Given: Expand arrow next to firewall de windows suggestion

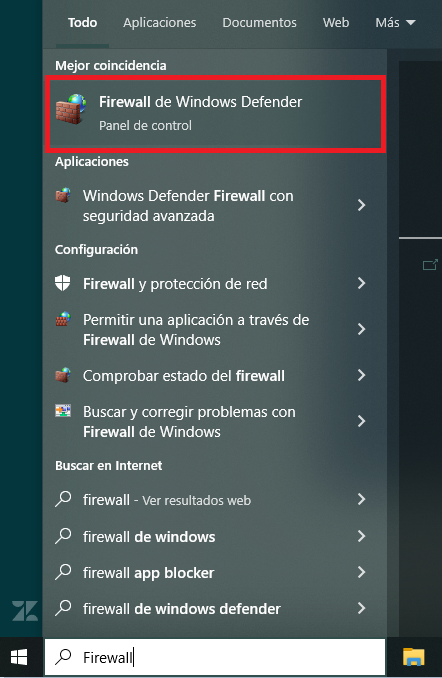Looking at the screenshot, I should tap(362, 536).
